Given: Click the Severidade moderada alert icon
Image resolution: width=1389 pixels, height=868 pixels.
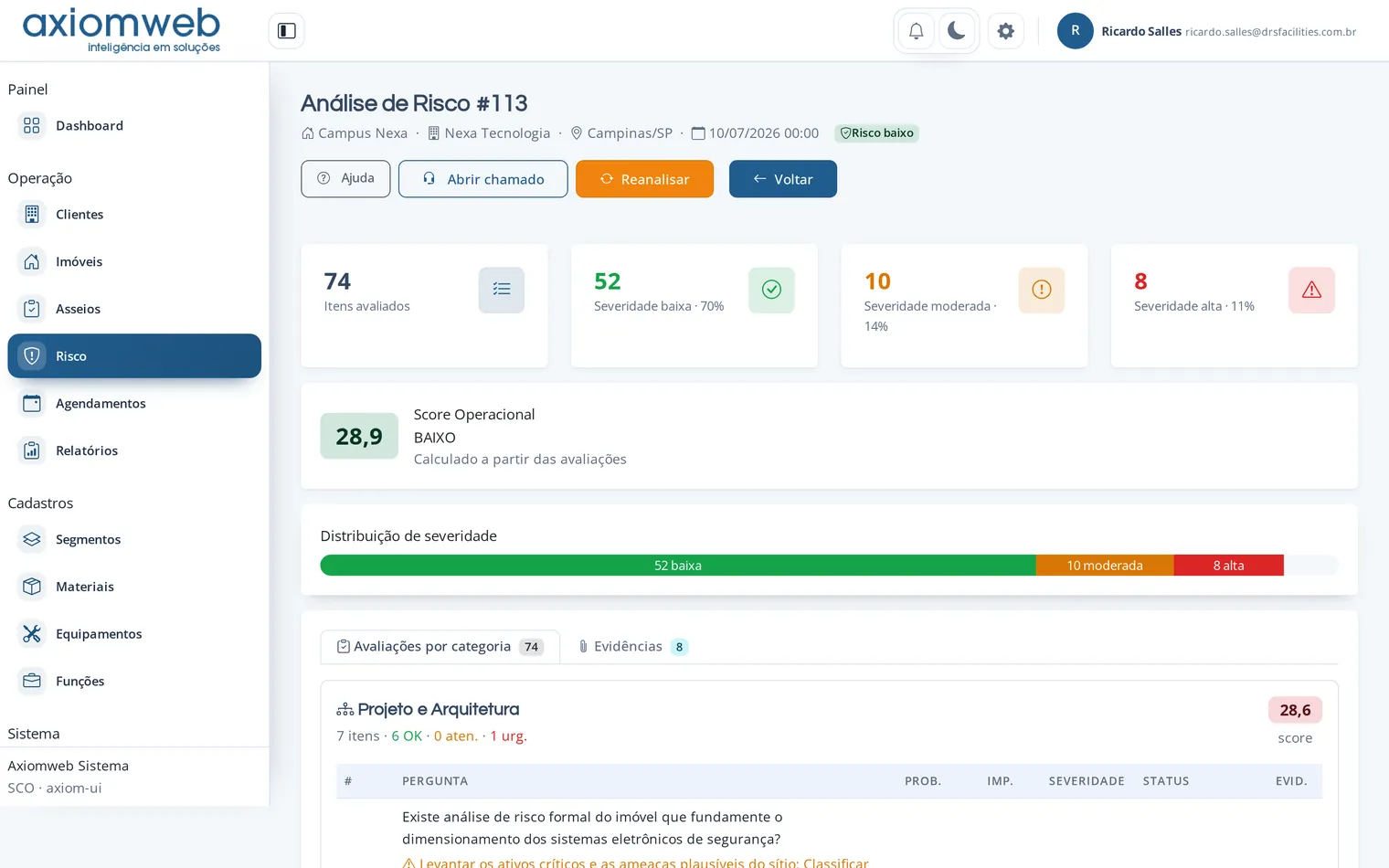Looking at the screenshot, I should [1042, 290].
